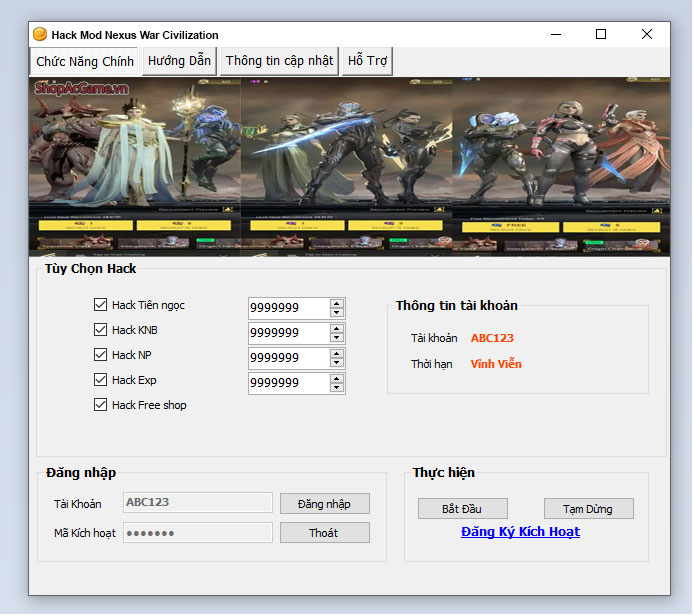
Task: Click the Thực hiện group heading
Action: click(444, 473)
